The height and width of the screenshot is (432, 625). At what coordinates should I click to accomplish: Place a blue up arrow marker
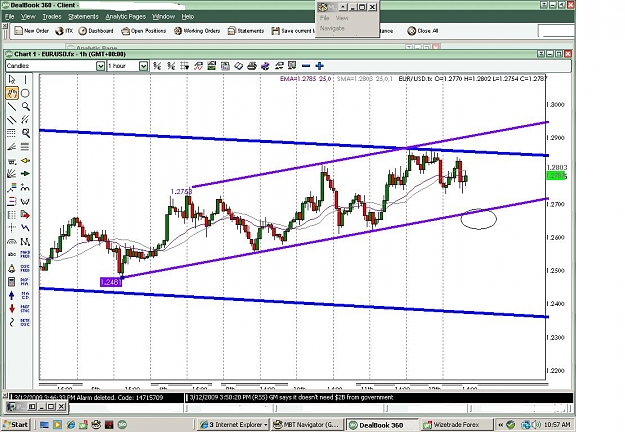(12, 295)
